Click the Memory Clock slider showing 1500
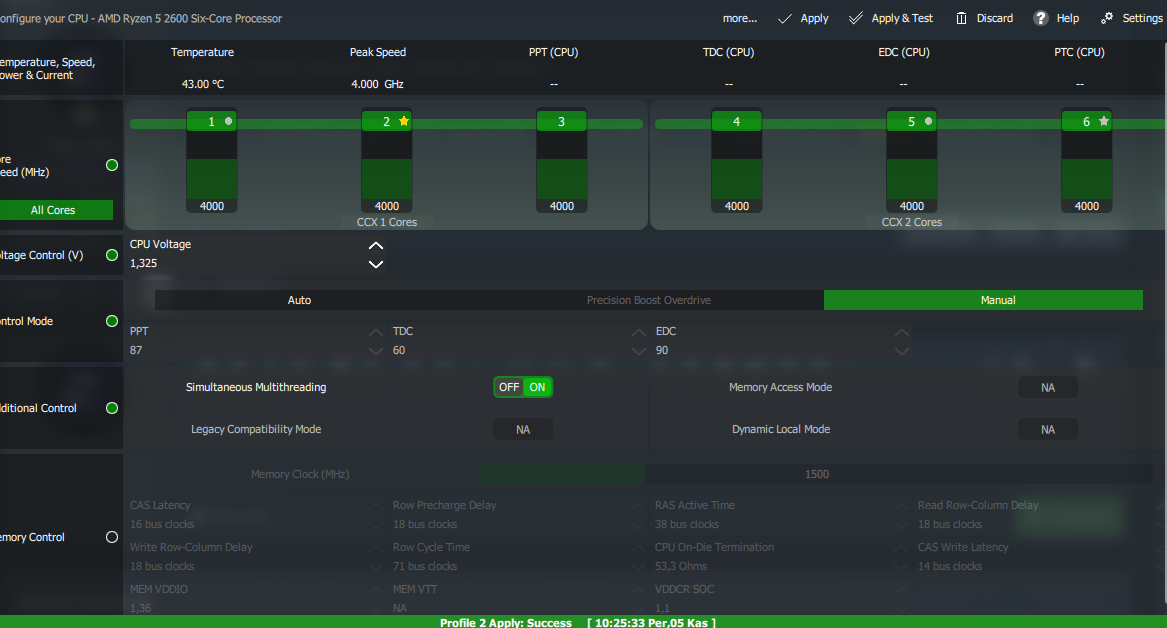 tap(816, 474)
